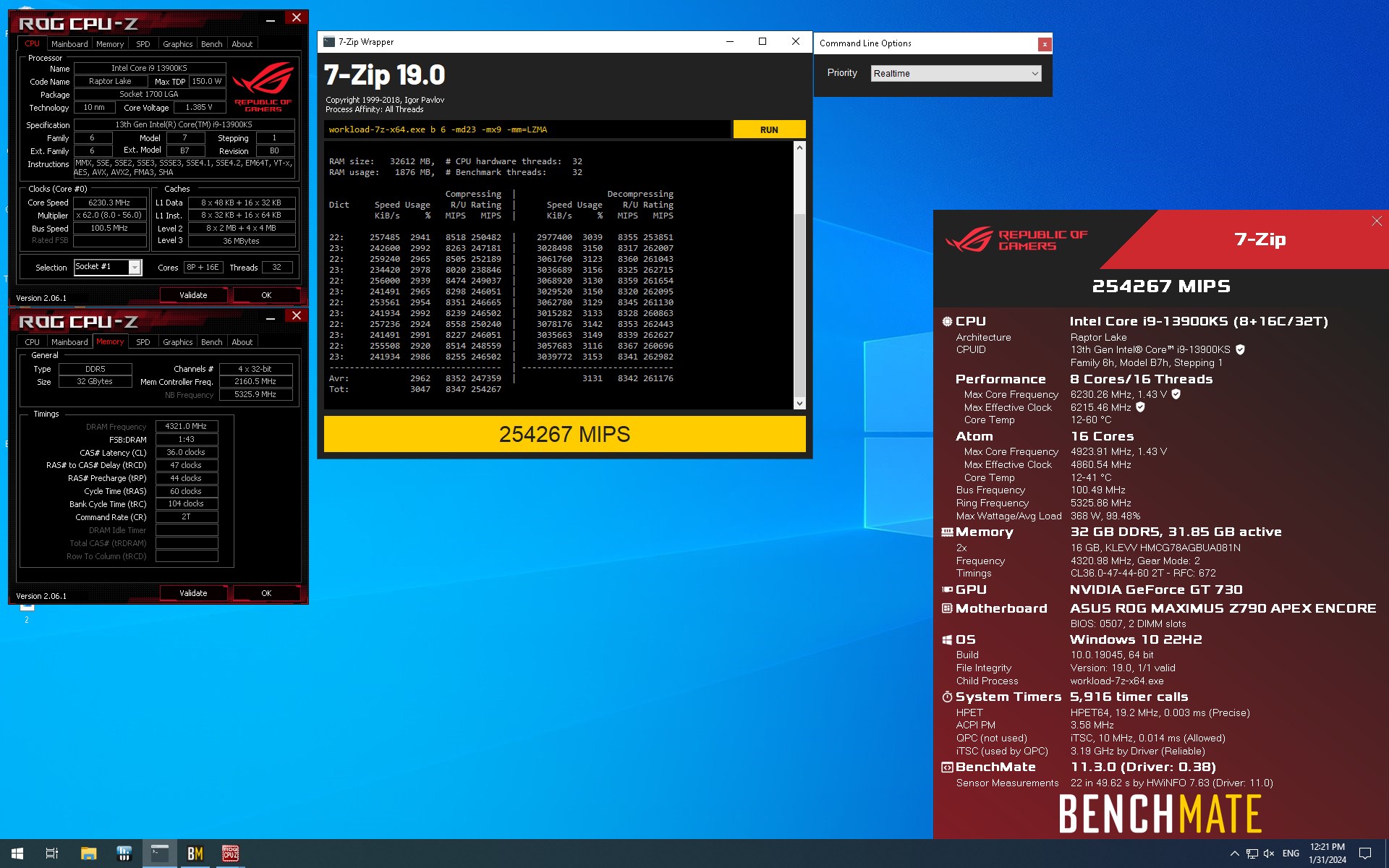The width and height of the screenshot is (1389, 868).
Task: Open Bench tab in lower CPU-Z window
Action: click(x=212, y=342)
